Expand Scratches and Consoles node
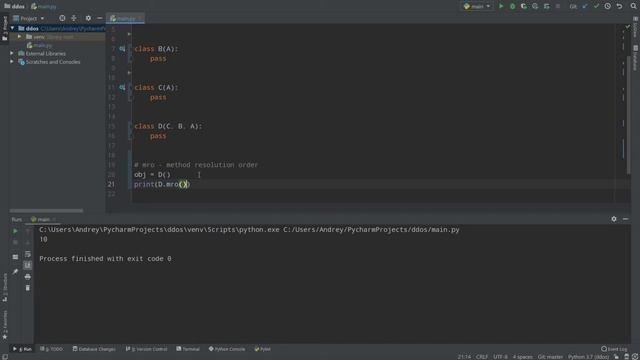Image resolution: width=640 pixels, height=360 pixels. [x=12, y=62]
